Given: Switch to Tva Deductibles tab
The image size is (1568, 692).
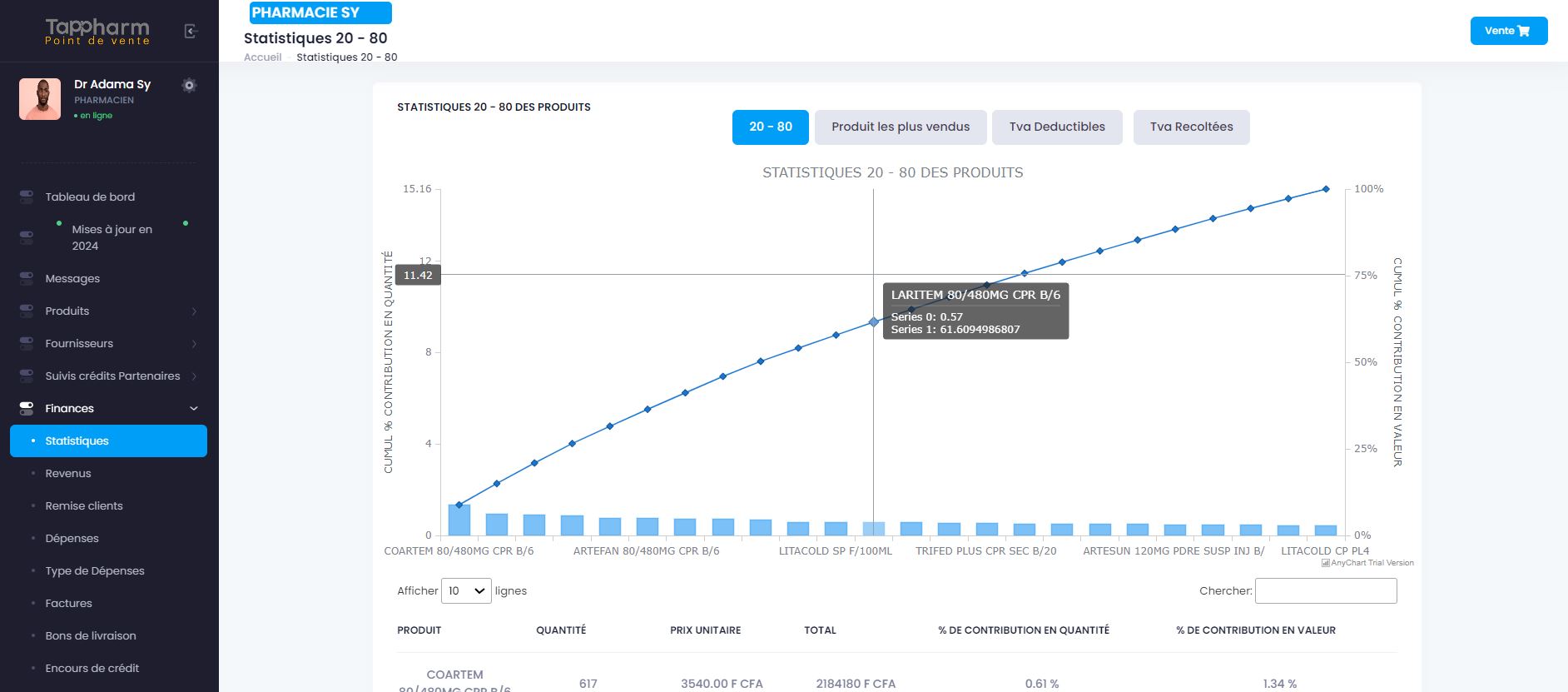Looking at the screenshot, I should (x=1057, y=127).
